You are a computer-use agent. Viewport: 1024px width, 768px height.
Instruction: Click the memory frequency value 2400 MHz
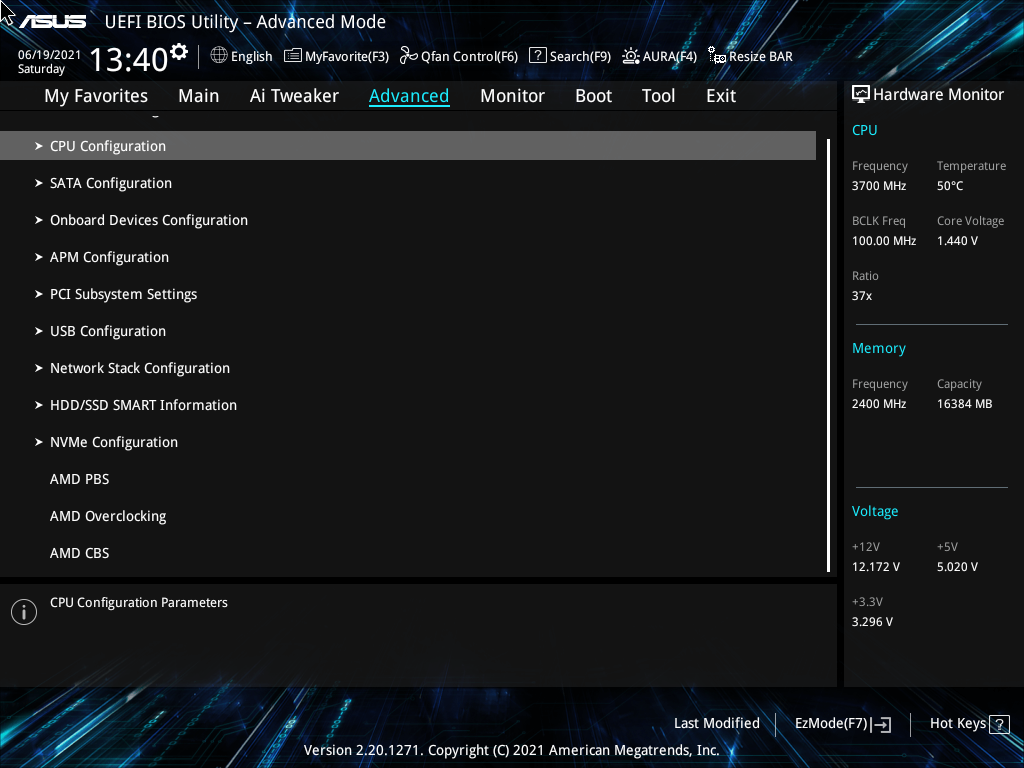(x=878, y=404)
